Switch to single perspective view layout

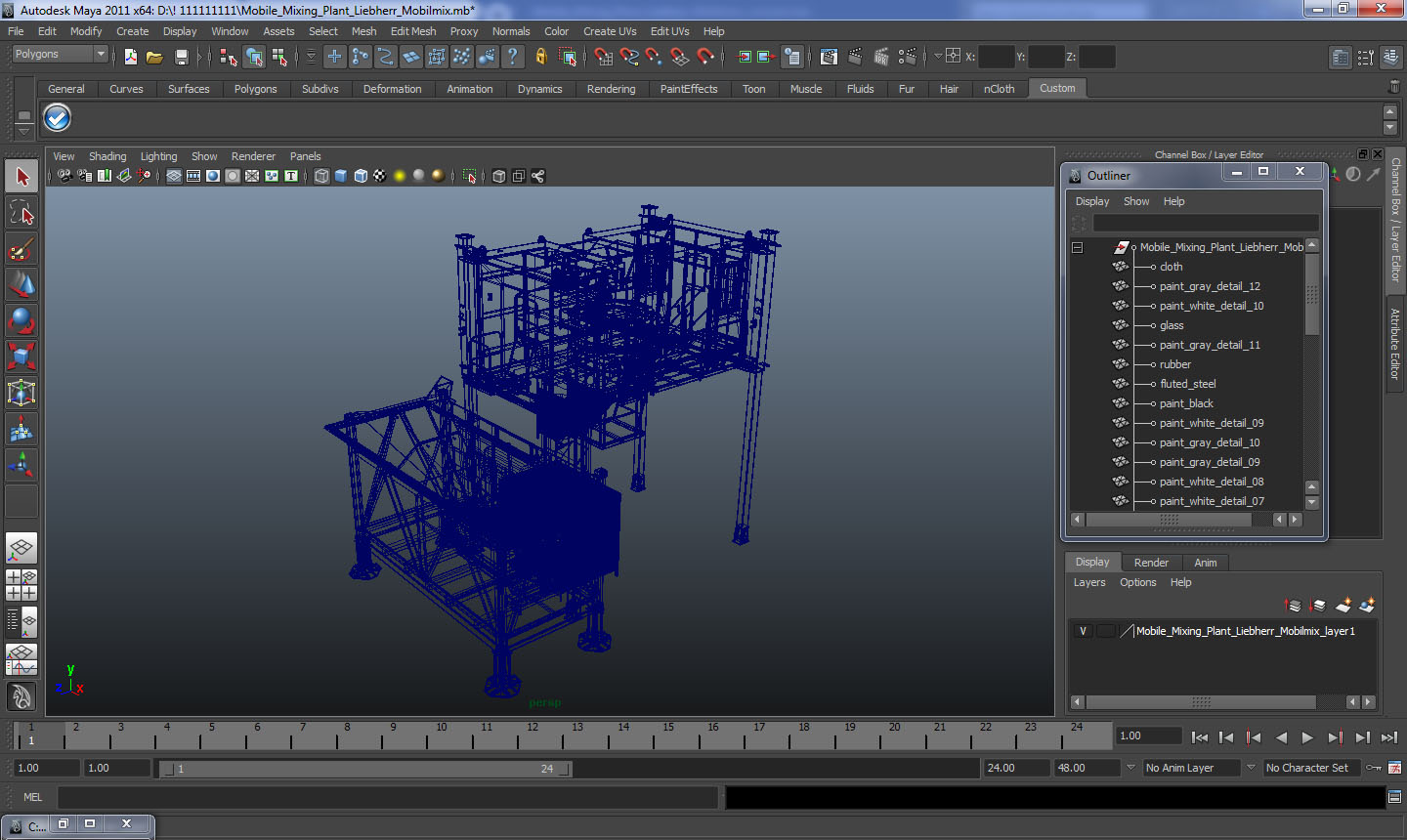tap(21, 548)
